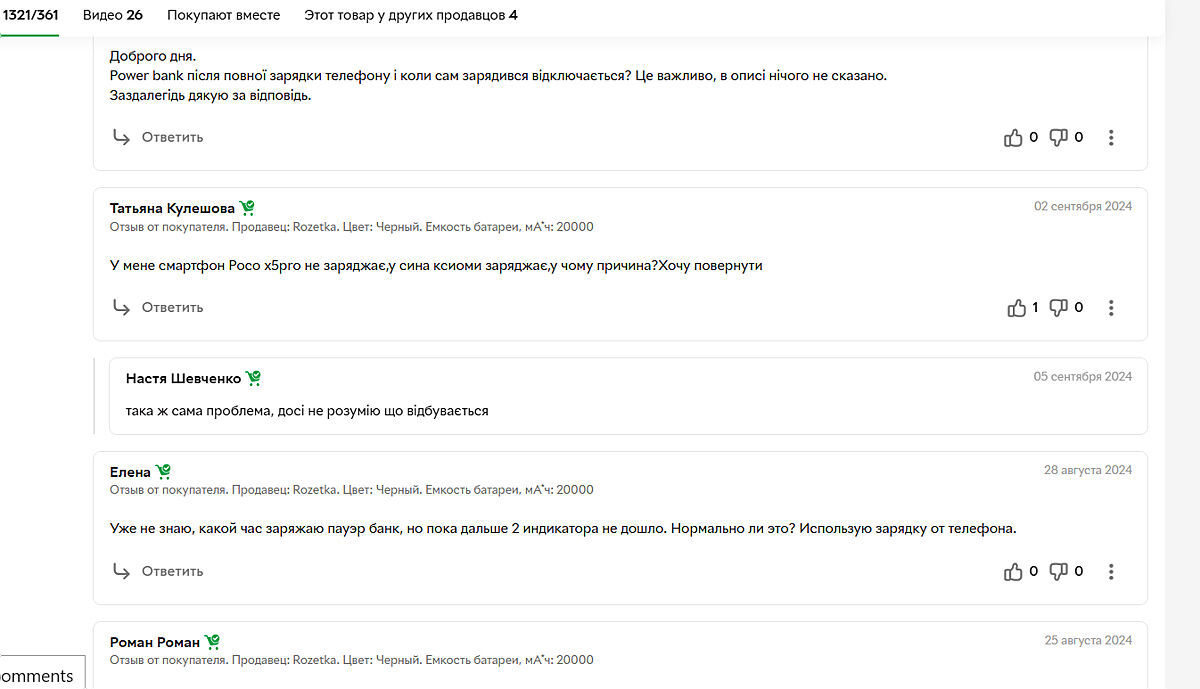1200x689 pixels.
Task: Dislike Татьяна Кулешова's review with thumbs down
Action: (x=1059, y=308)
